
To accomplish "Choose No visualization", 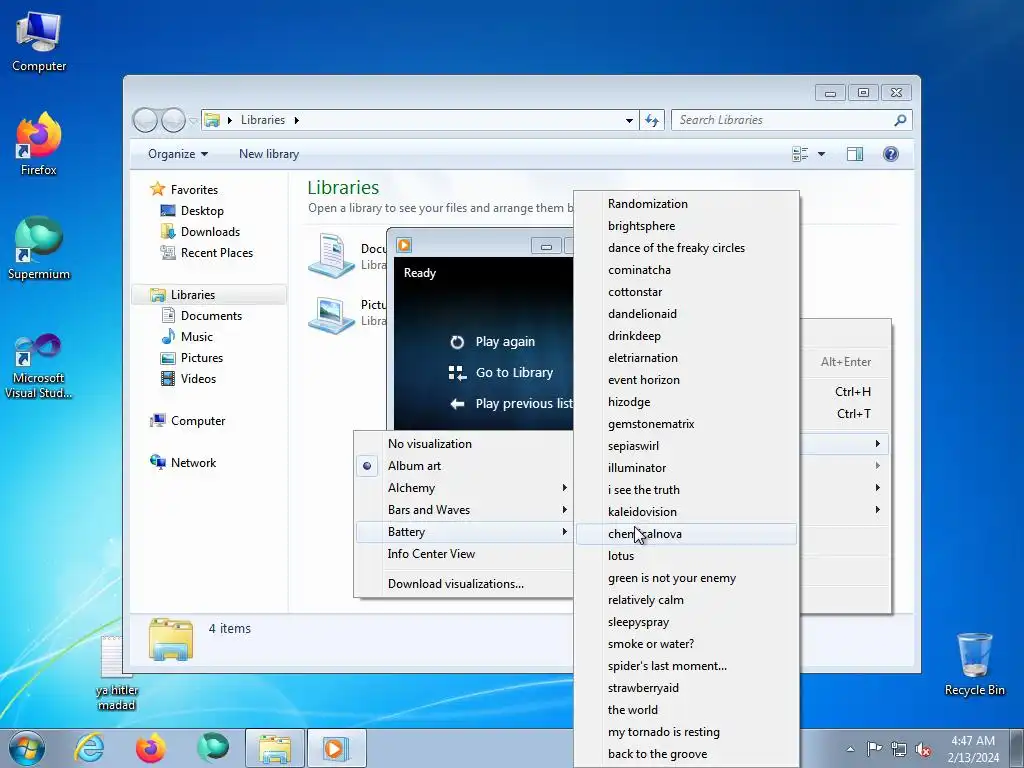I will (x=464, y=444).
